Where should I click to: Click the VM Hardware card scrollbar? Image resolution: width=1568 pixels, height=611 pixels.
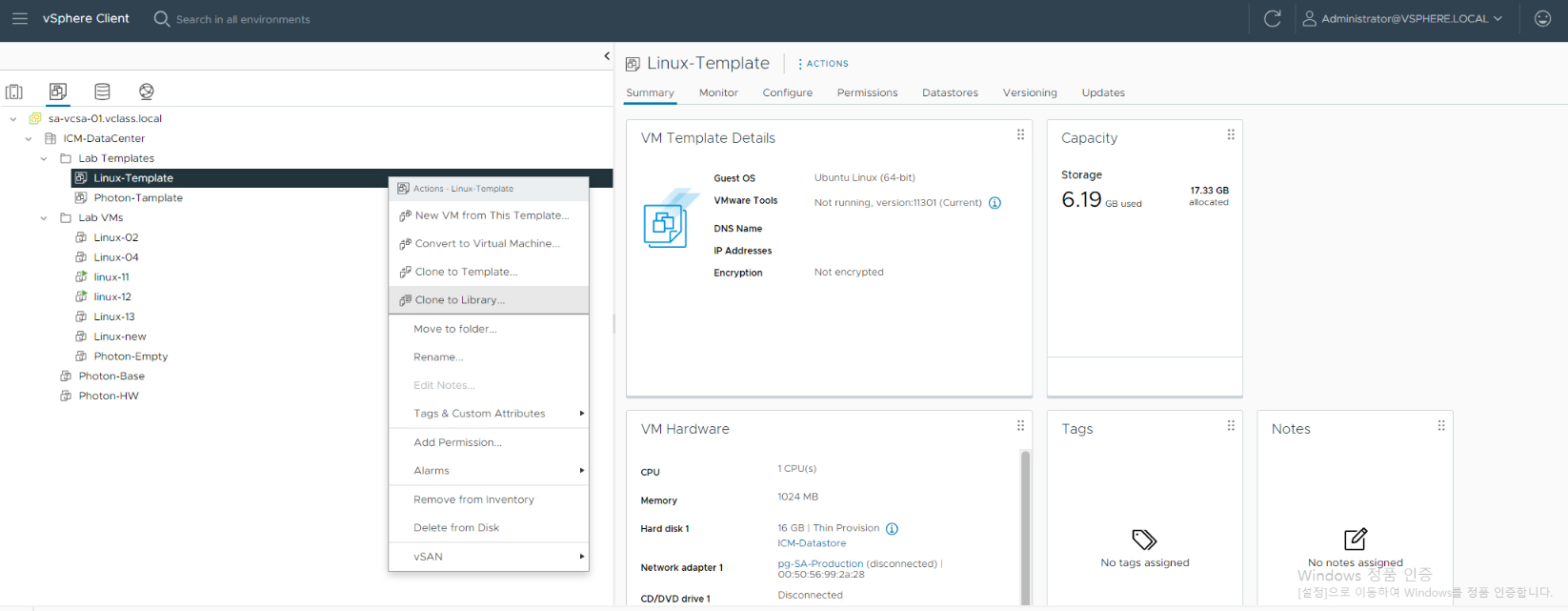pyautogui.click(x=1026, y=527)
